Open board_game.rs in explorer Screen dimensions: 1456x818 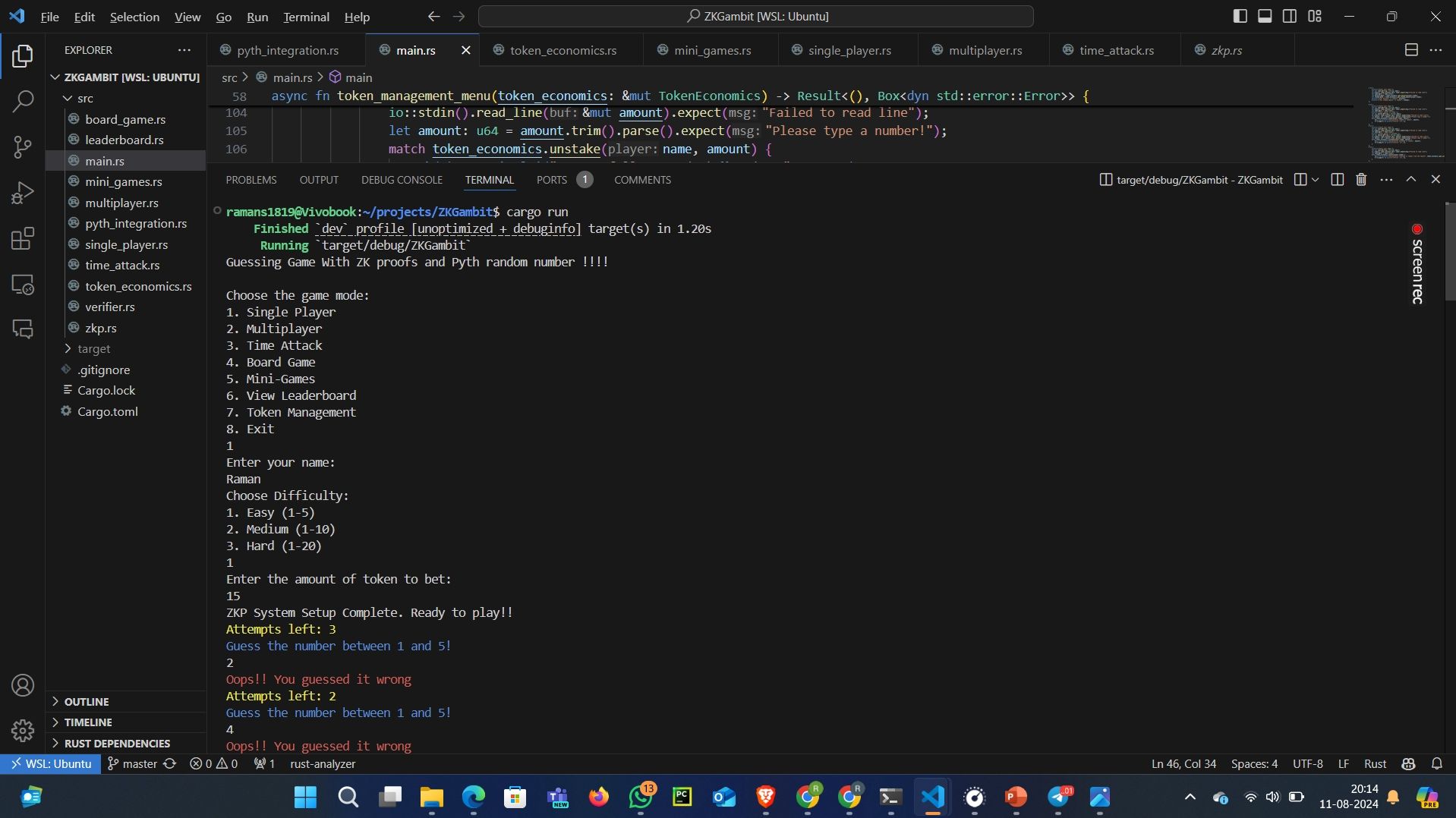pyautogui.click(x=125, y=119)
